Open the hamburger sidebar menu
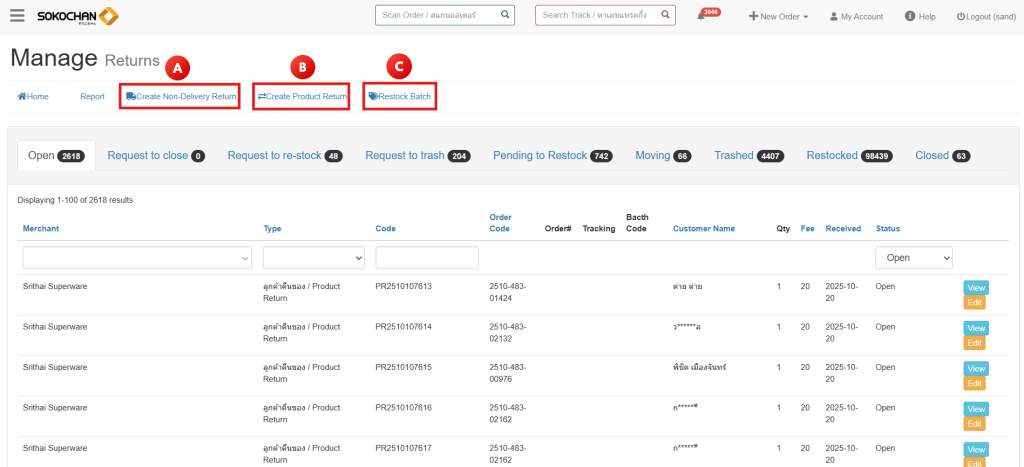 (17, 16)
